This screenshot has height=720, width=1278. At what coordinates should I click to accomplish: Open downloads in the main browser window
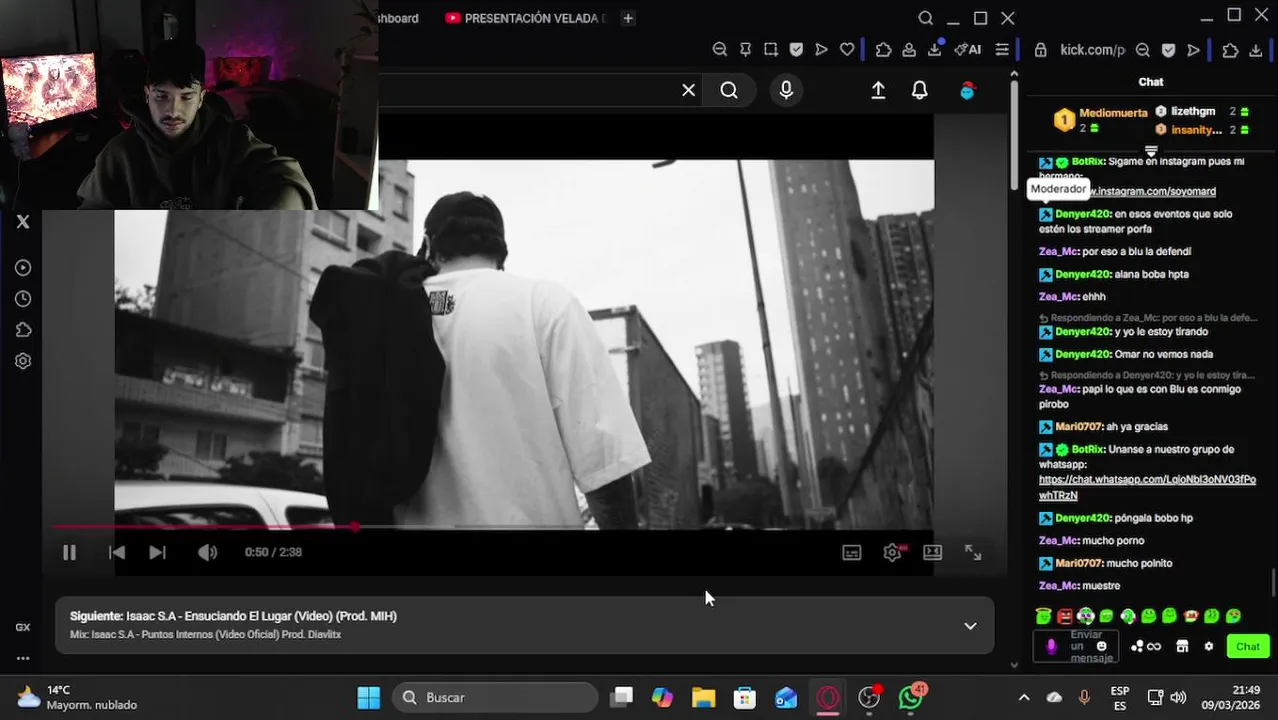click(x=935, y=50)
